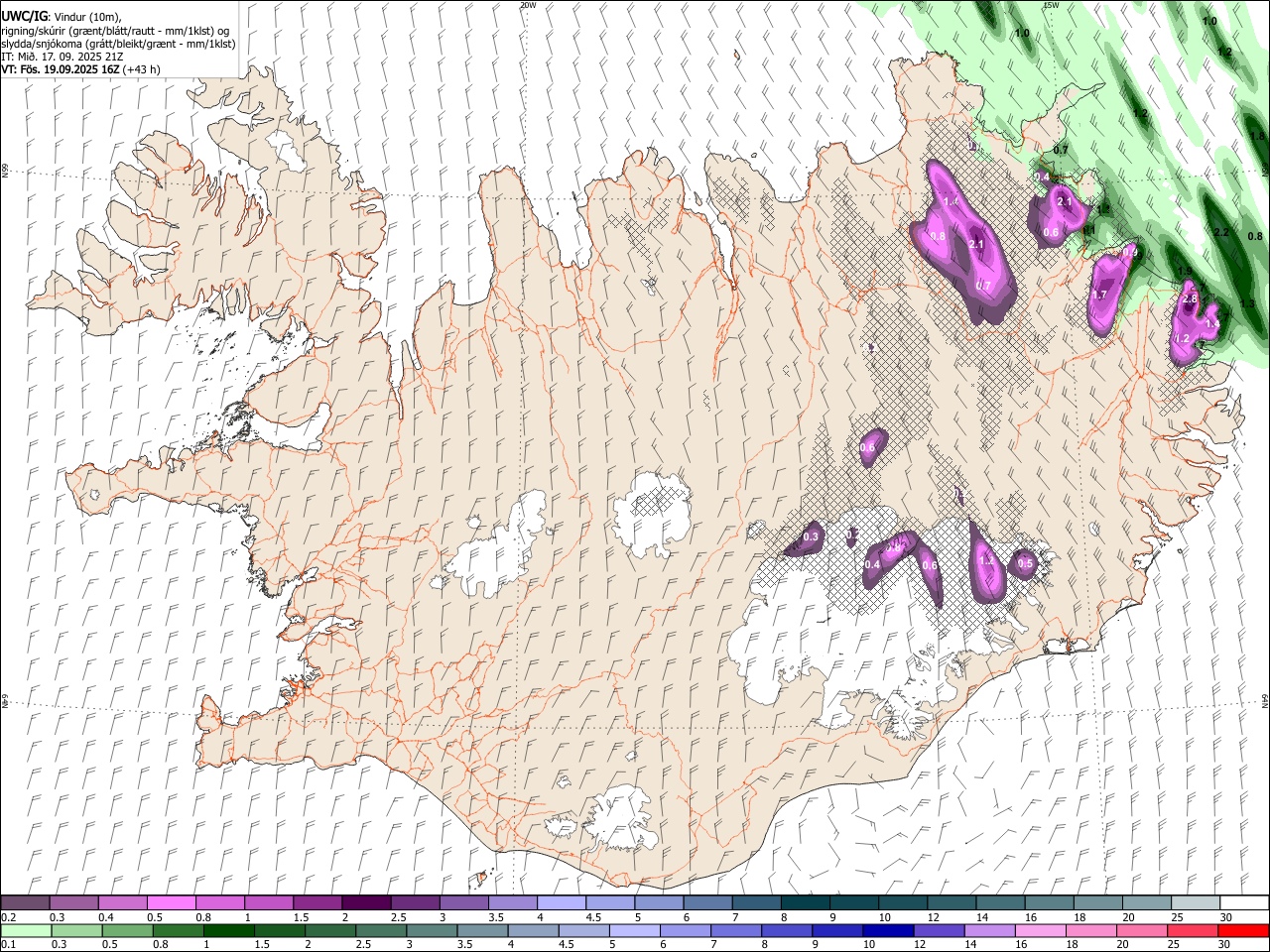Viewport: 1270px width, 952px height.
Task: Click the dark green 1 swatch in rain legend
Action: (229, 930)
